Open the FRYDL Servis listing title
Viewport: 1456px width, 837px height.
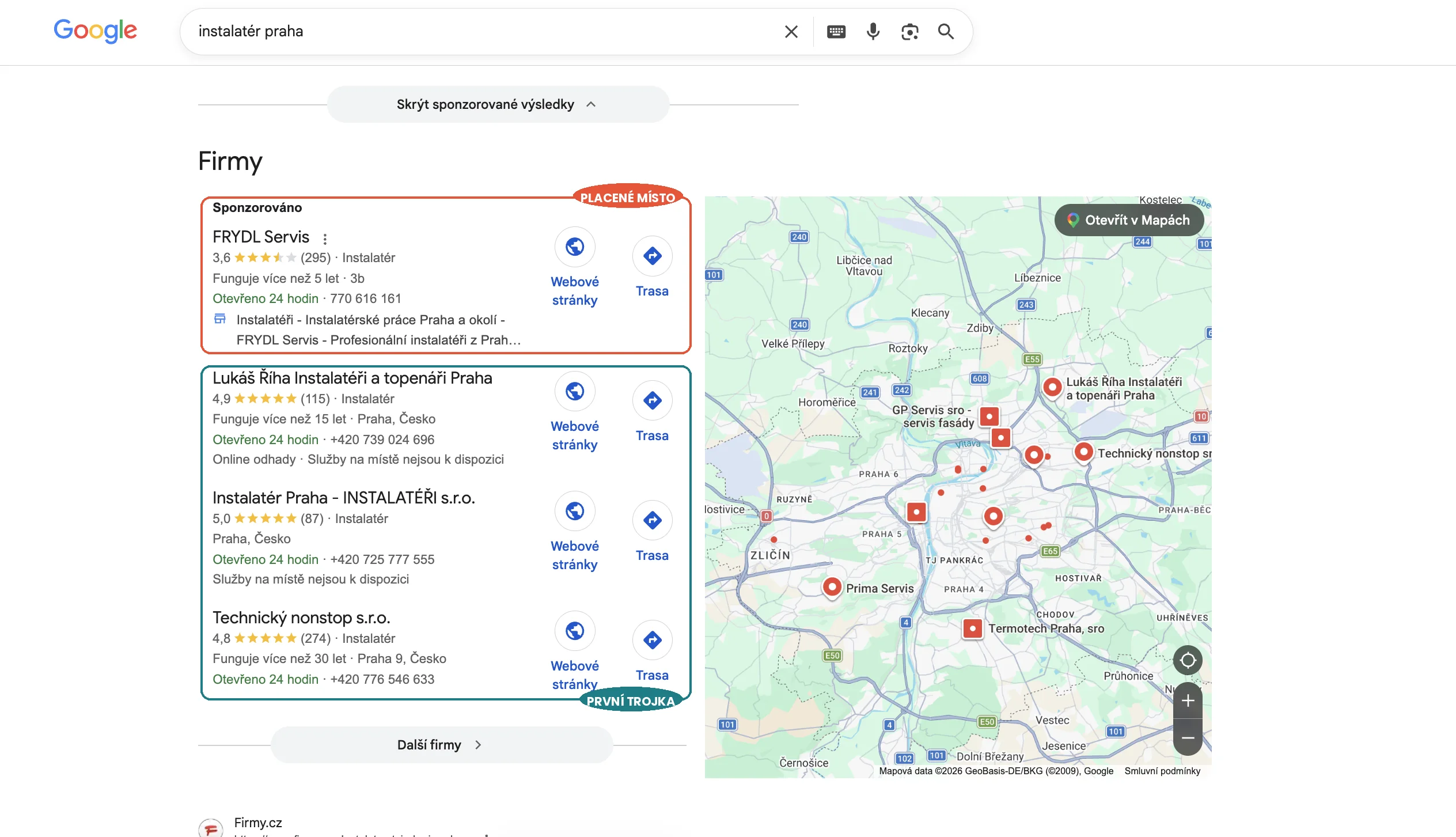tap(261, 237)
